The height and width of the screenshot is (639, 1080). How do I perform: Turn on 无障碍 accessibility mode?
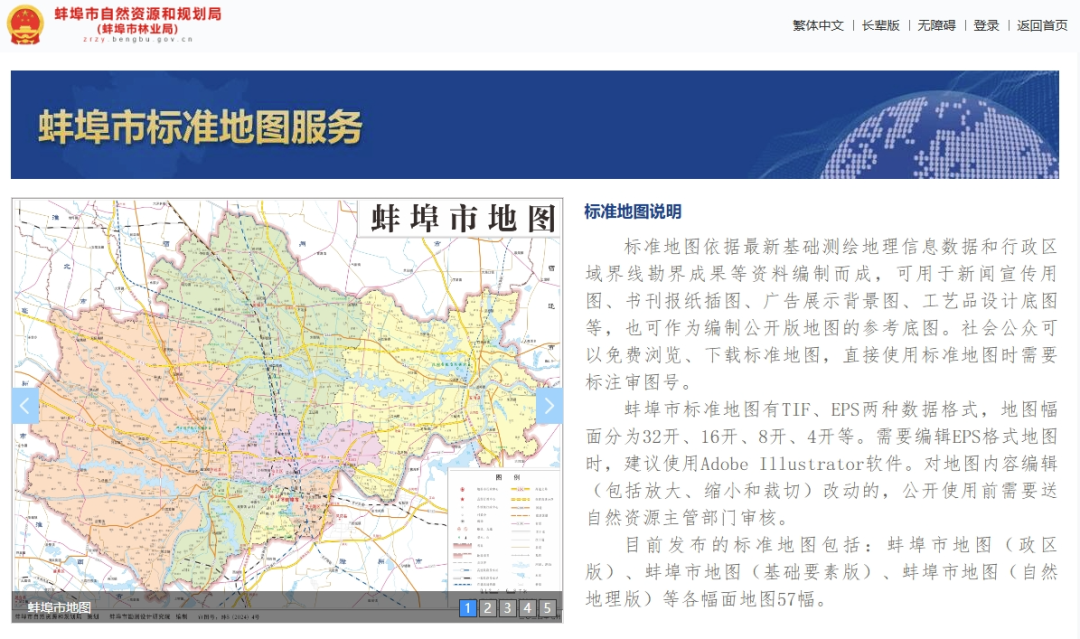tap(936, 26)
